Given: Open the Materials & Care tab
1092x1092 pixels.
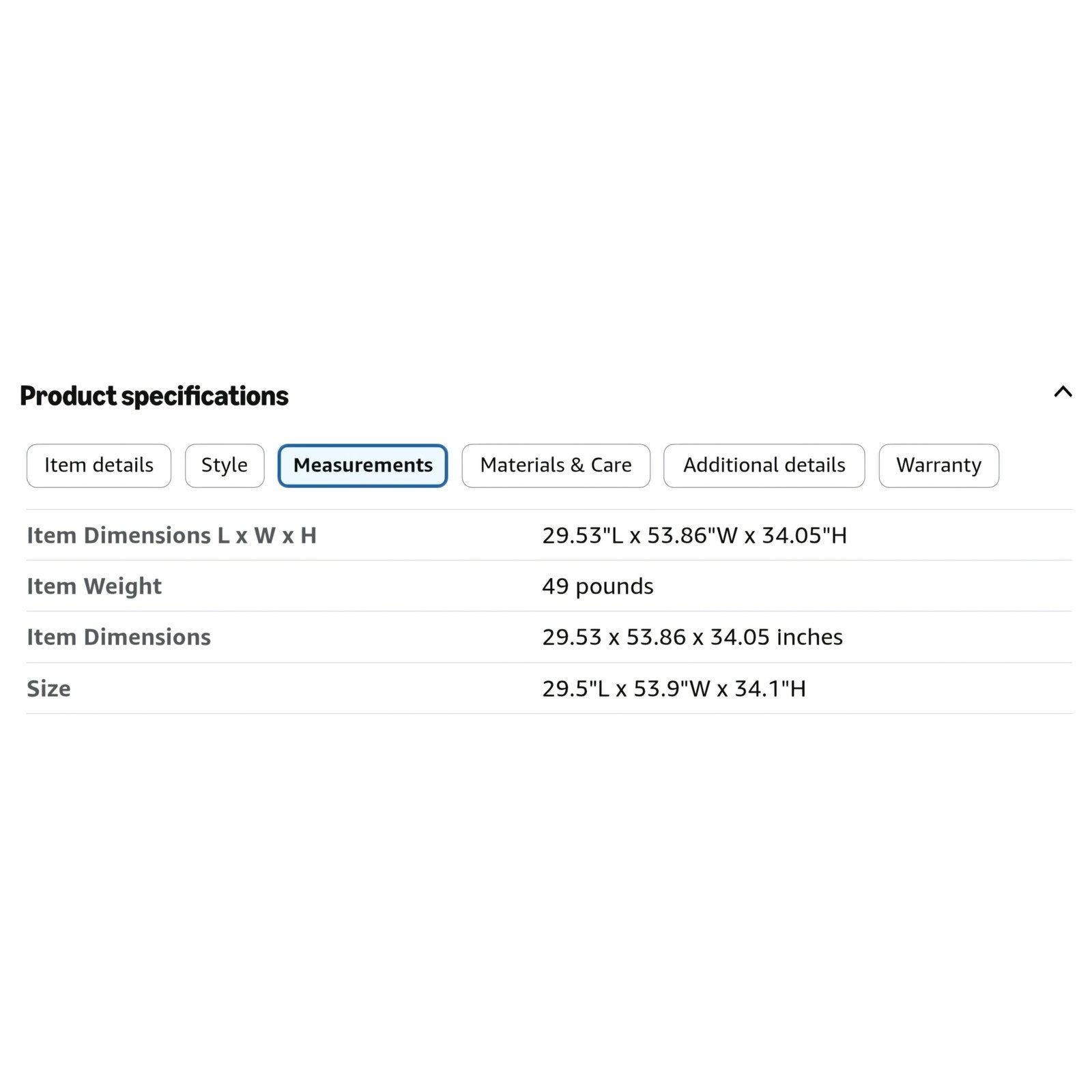Looking at the screenshot, I should [x=556, y=465].
